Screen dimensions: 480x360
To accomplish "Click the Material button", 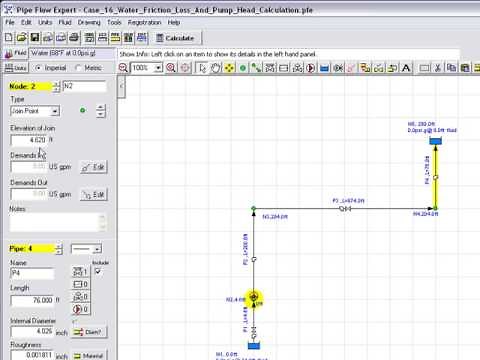I will [88, 356].
